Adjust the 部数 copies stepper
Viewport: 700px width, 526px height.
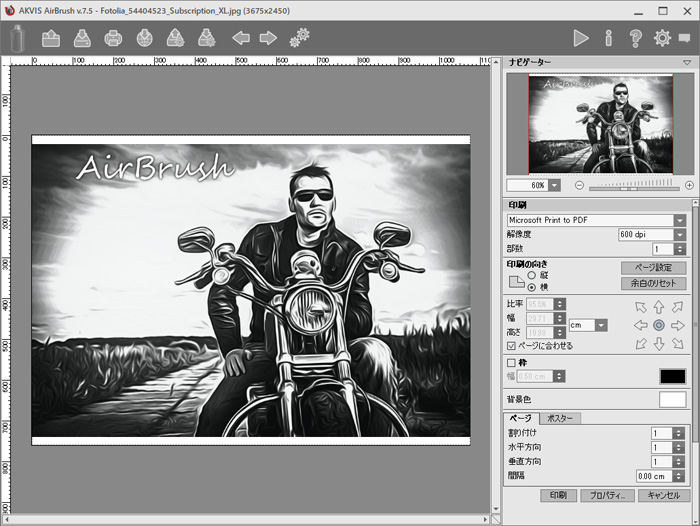click(679, 249)
